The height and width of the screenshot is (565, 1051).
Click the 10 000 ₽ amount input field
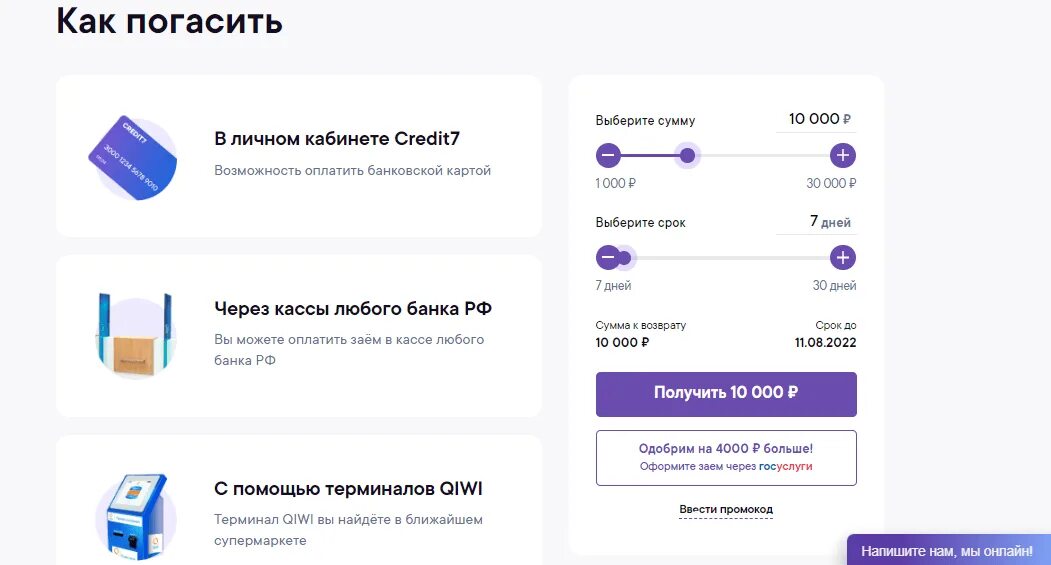814,119
